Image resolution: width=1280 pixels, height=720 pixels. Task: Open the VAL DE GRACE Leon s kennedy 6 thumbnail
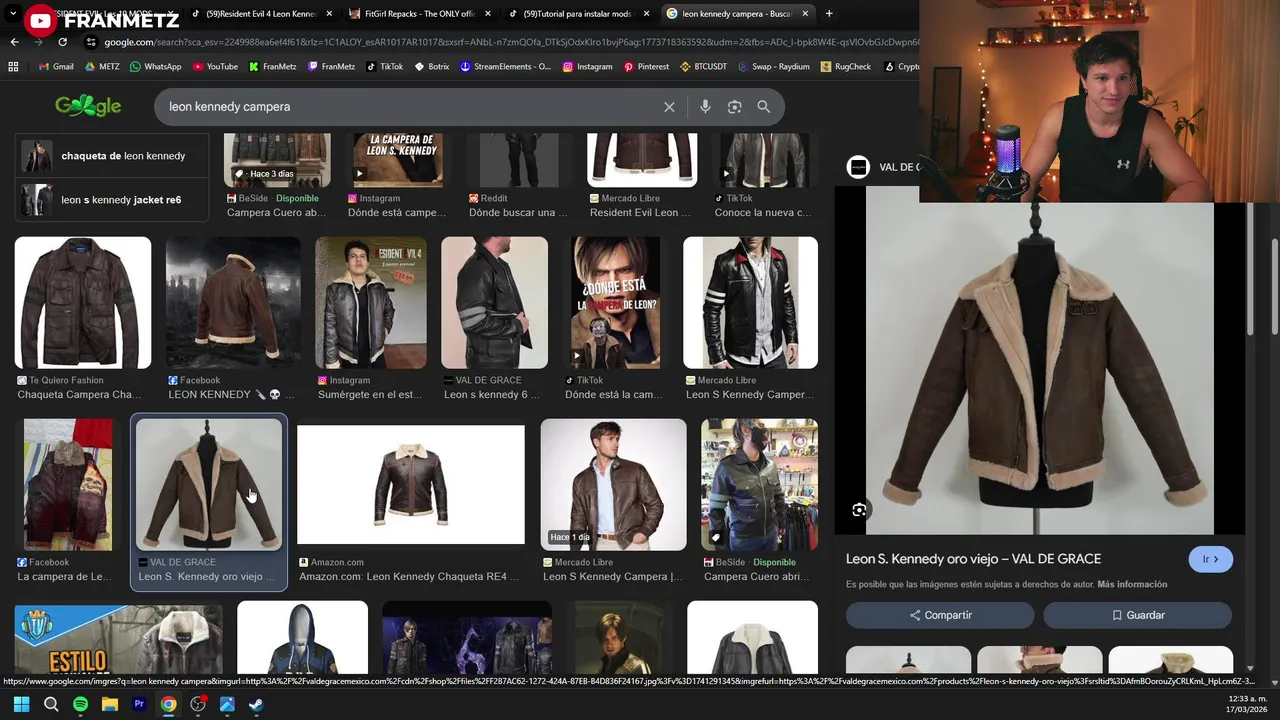494,303
